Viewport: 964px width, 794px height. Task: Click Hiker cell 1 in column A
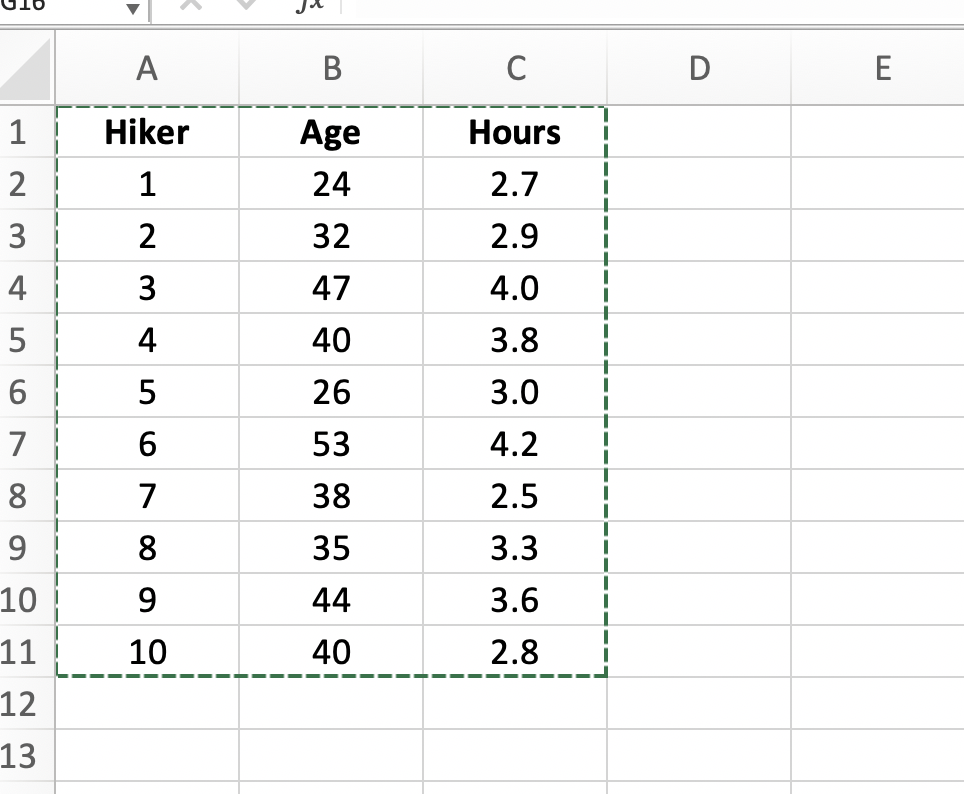[147, 184]
